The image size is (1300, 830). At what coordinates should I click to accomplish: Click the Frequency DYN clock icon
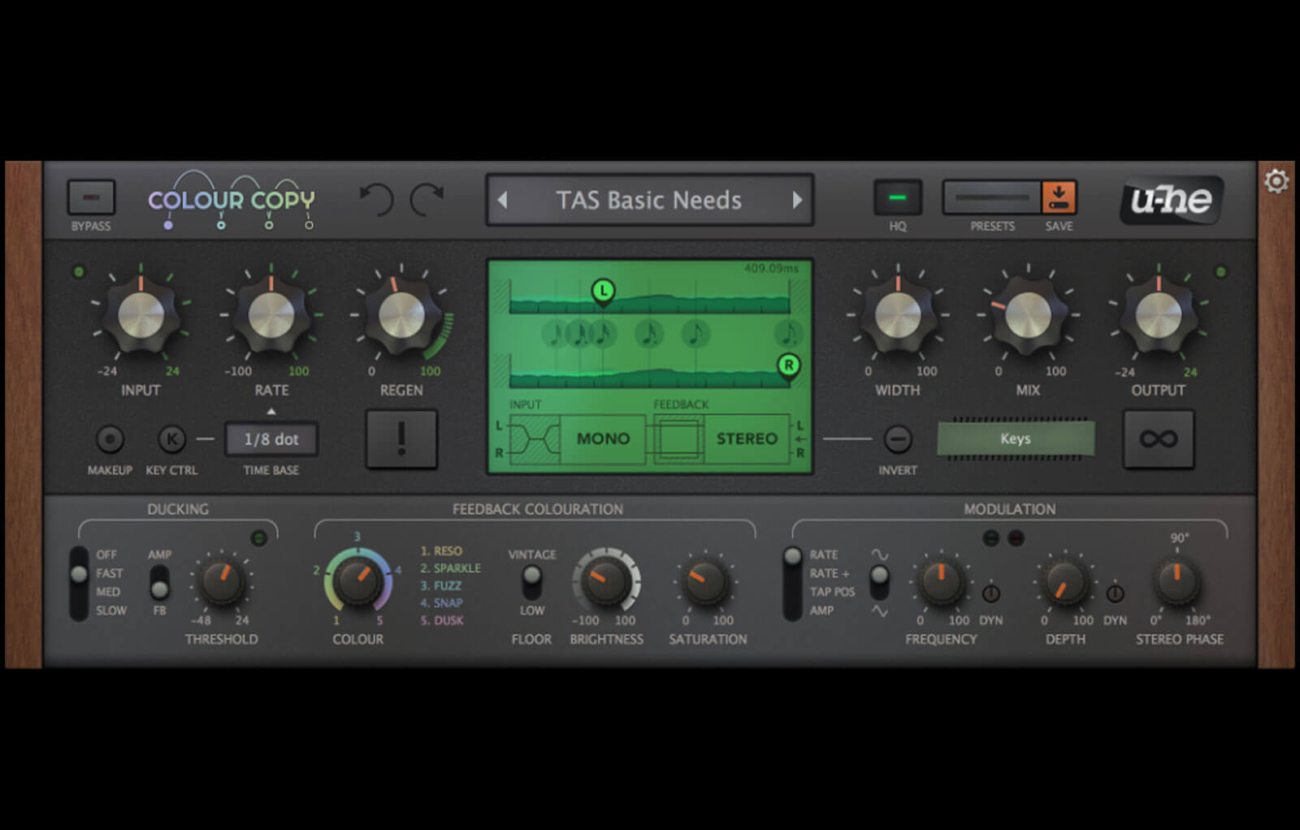coord(991,593)
